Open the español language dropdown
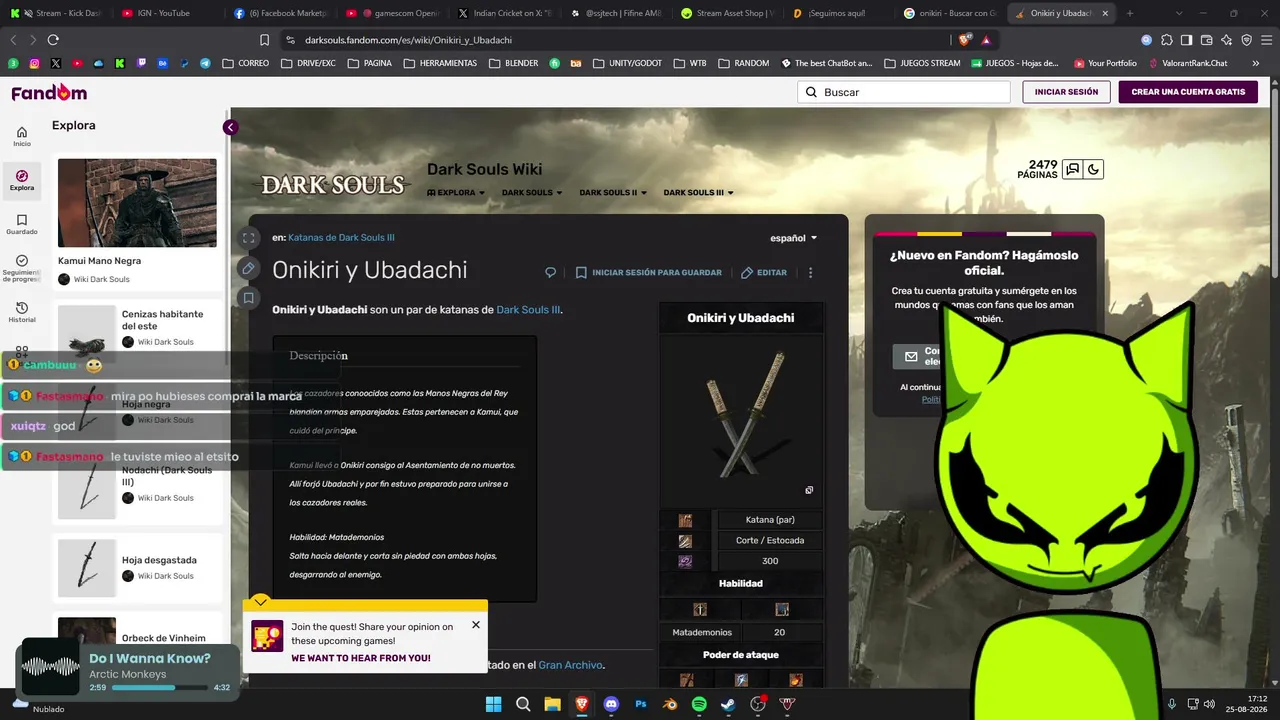1280x720 pixels. click(x=794, y=238)
